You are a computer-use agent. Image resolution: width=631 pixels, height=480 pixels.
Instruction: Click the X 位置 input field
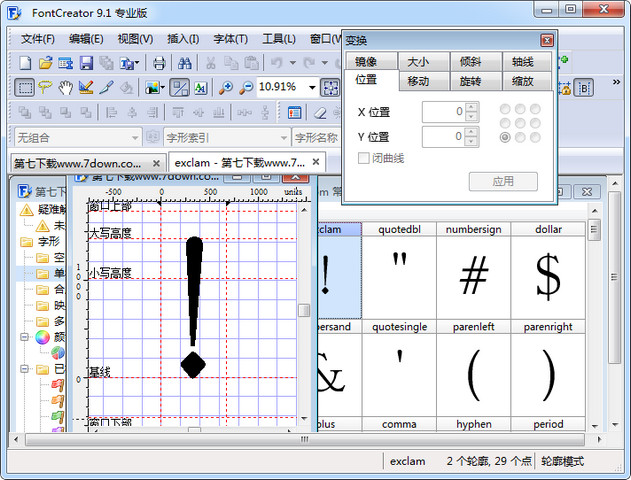point(443,111)
